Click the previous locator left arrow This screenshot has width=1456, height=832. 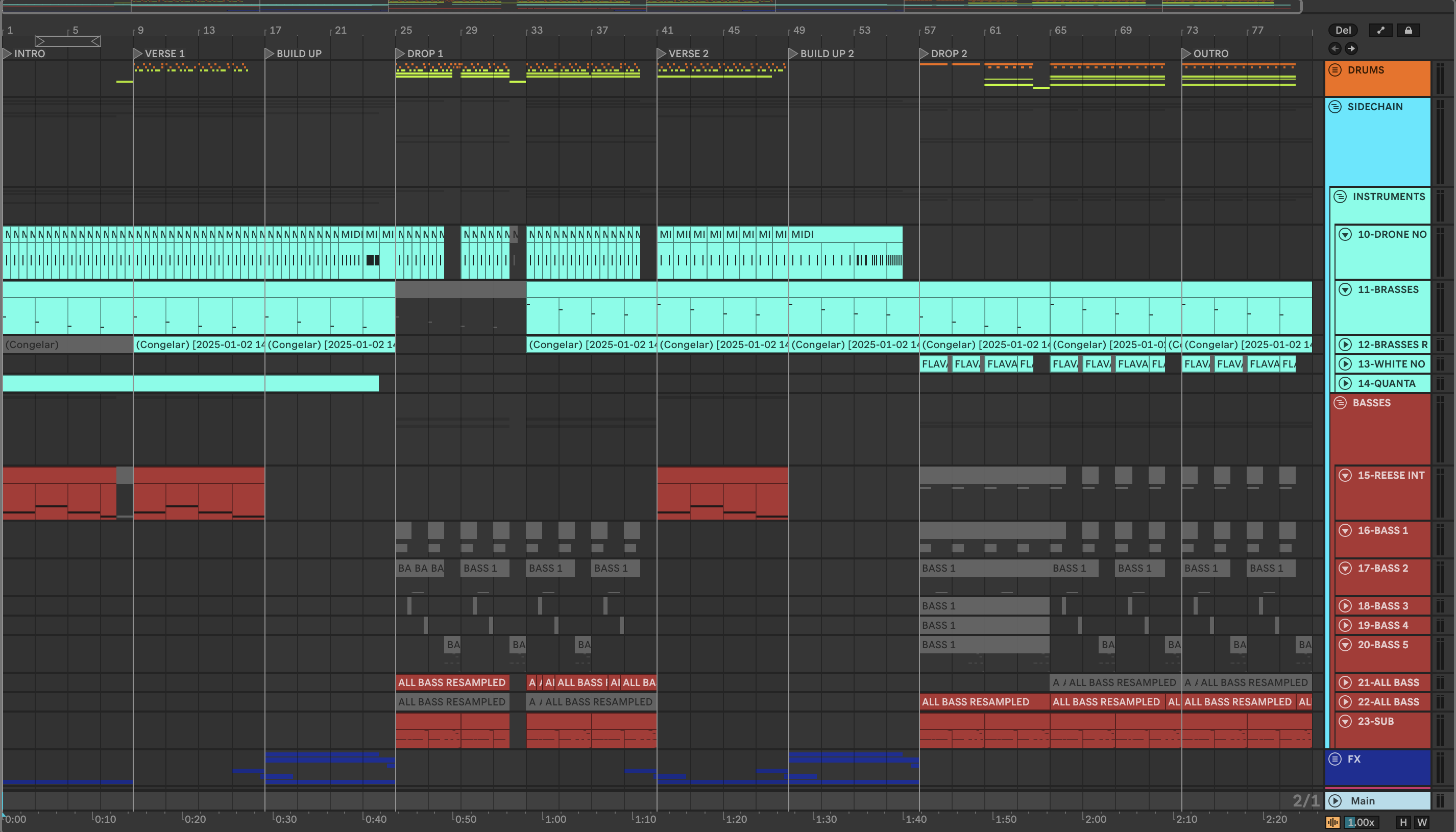coord(1335,48)
